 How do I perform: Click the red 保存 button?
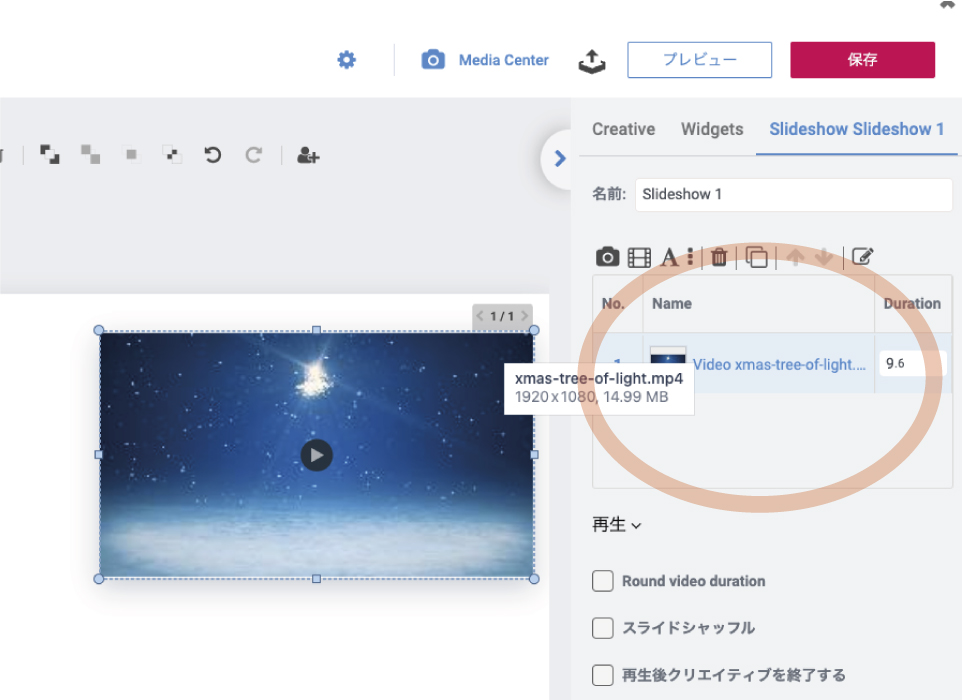(862, 60)
